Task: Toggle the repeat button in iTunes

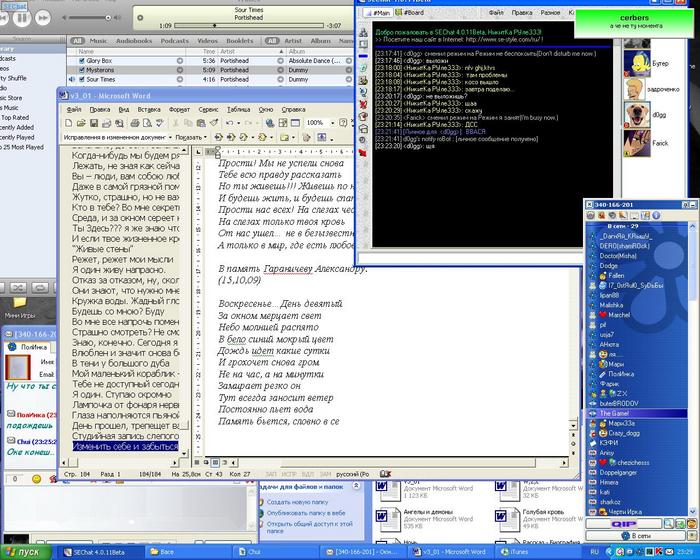Action: (x=40, y=288)
